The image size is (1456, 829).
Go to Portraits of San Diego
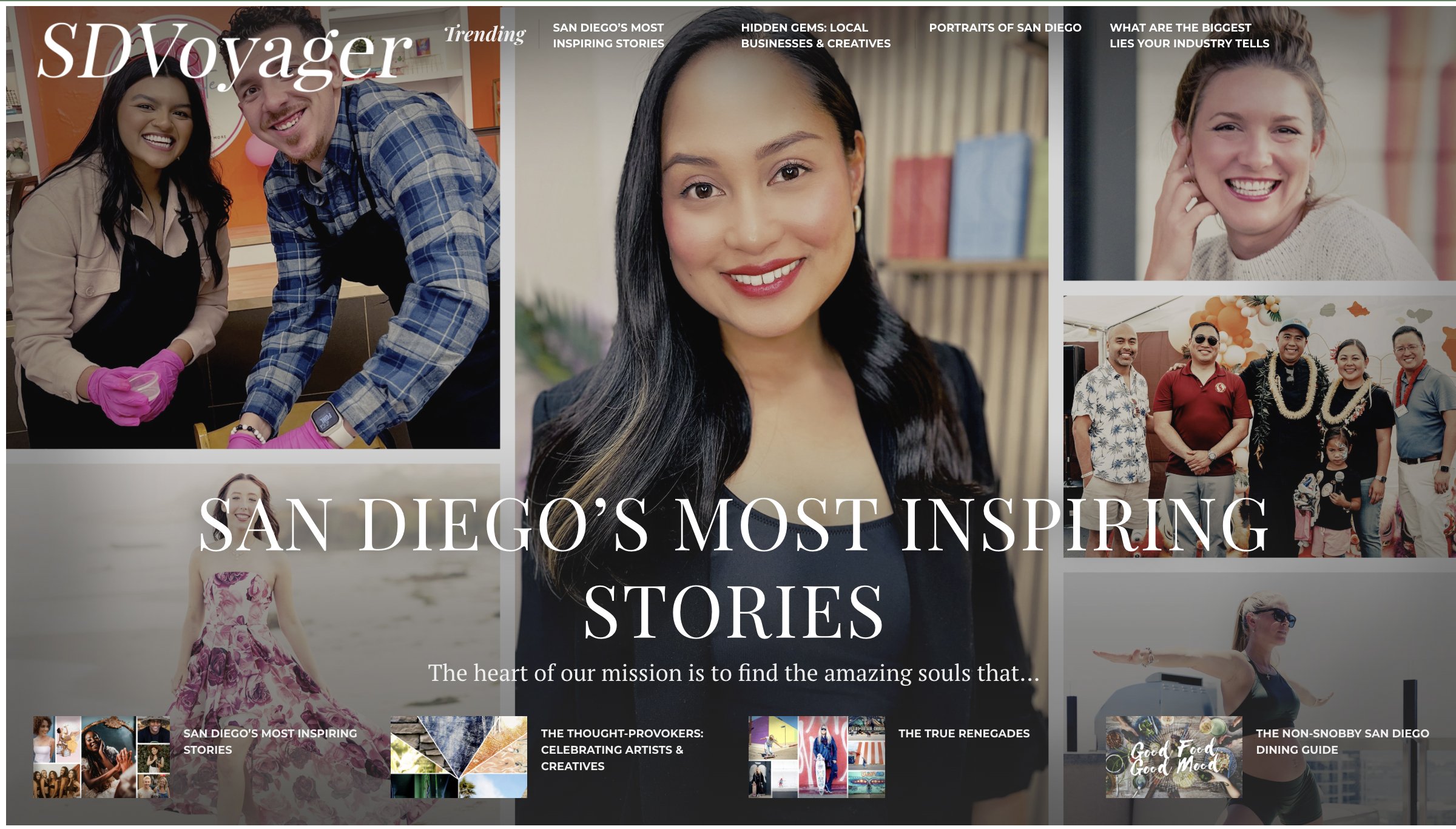[1005, 27]
